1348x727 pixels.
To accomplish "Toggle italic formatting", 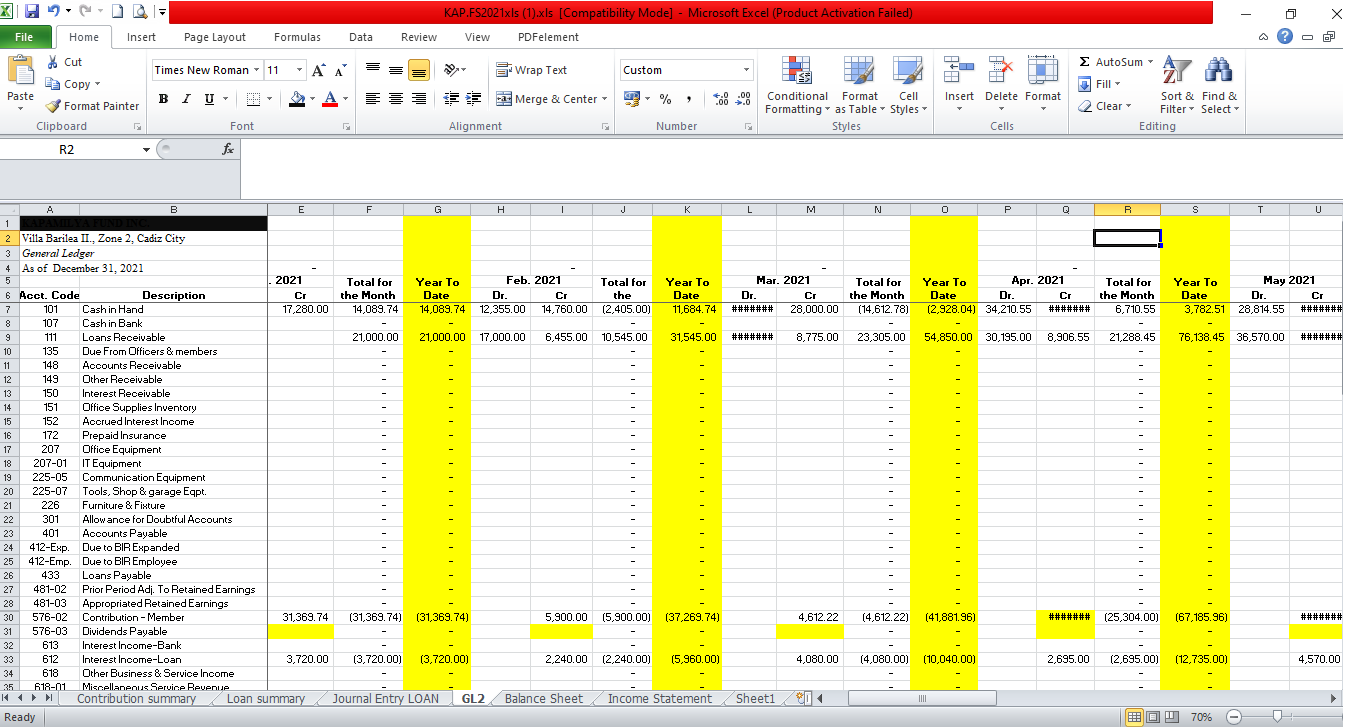I will click(186, 99).
